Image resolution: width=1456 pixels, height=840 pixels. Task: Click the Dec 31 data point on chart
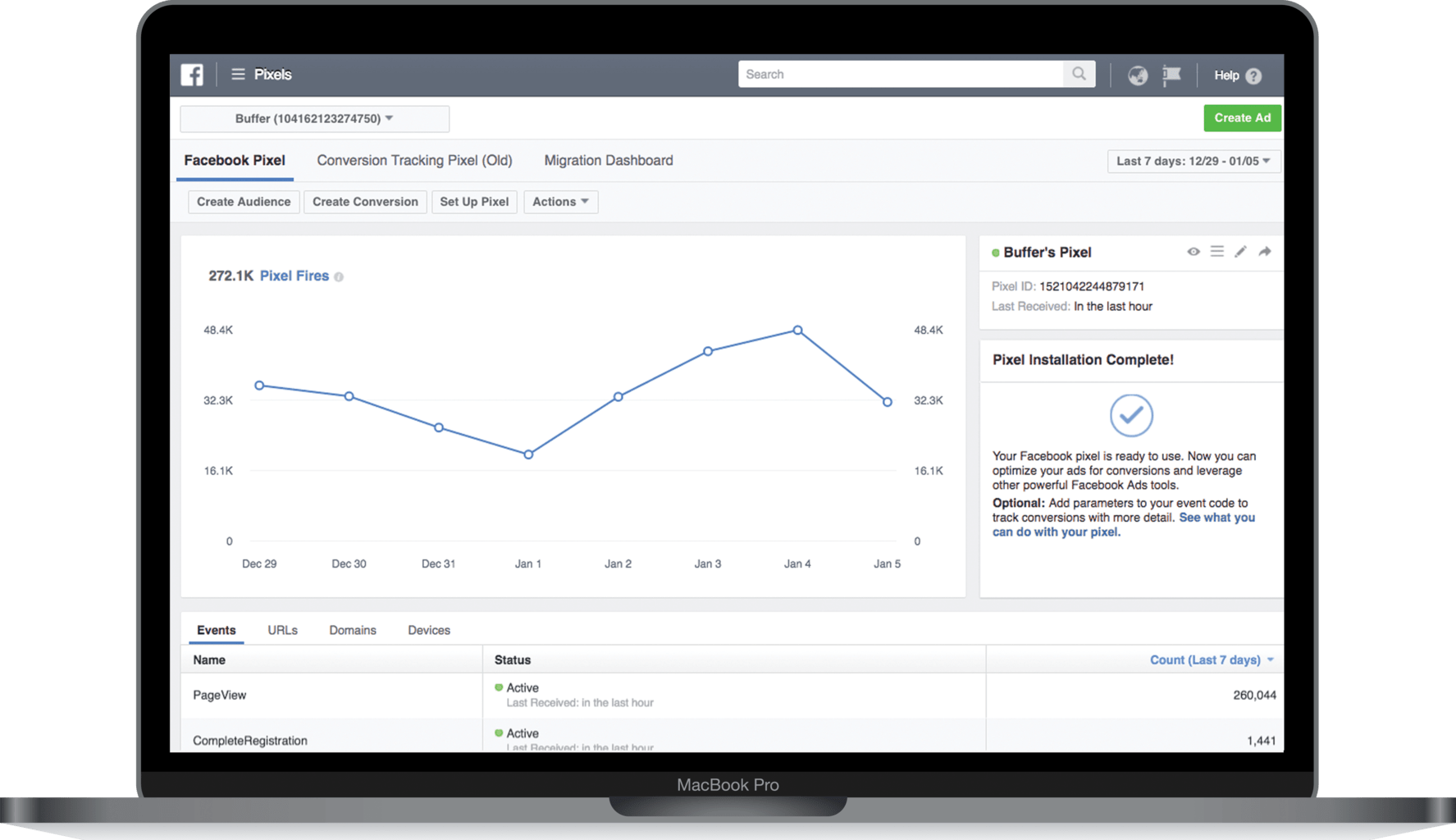tap(439, 427)
